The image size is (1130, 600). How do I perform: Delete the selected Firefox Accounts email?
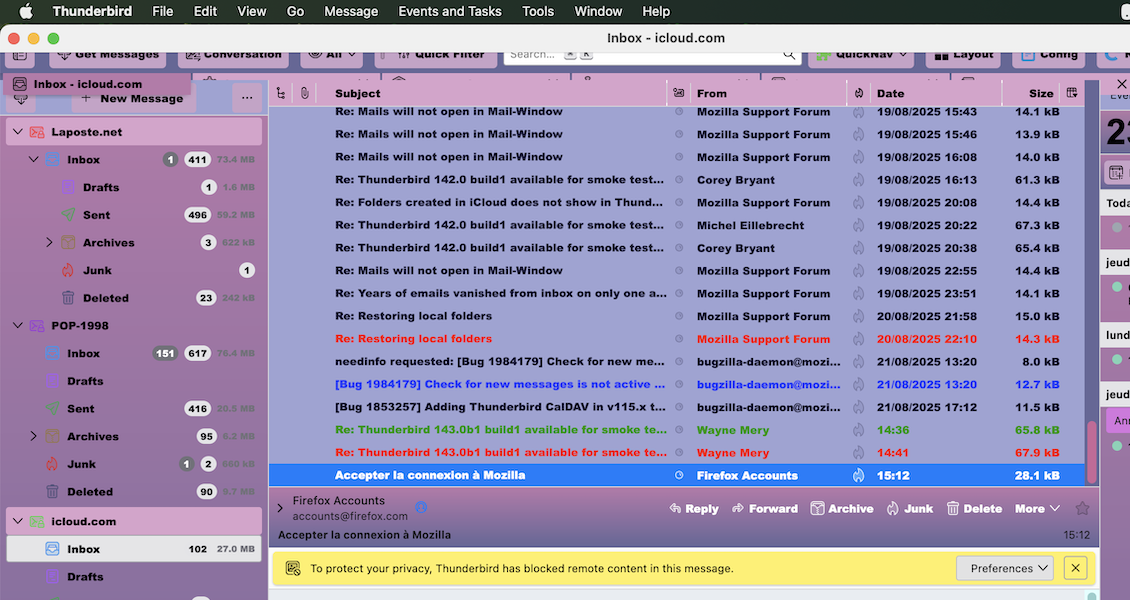[x=974, y=508]
